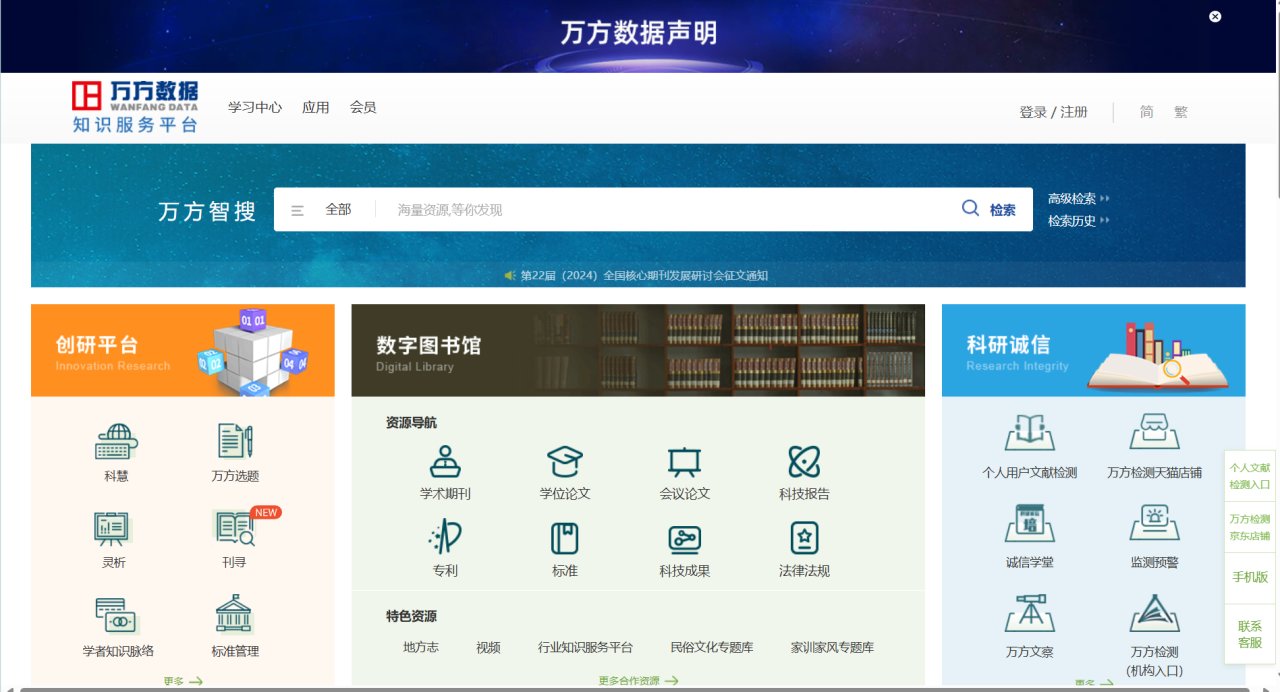Switch to simplified Chinese 简

click(x=1147, y=112)
